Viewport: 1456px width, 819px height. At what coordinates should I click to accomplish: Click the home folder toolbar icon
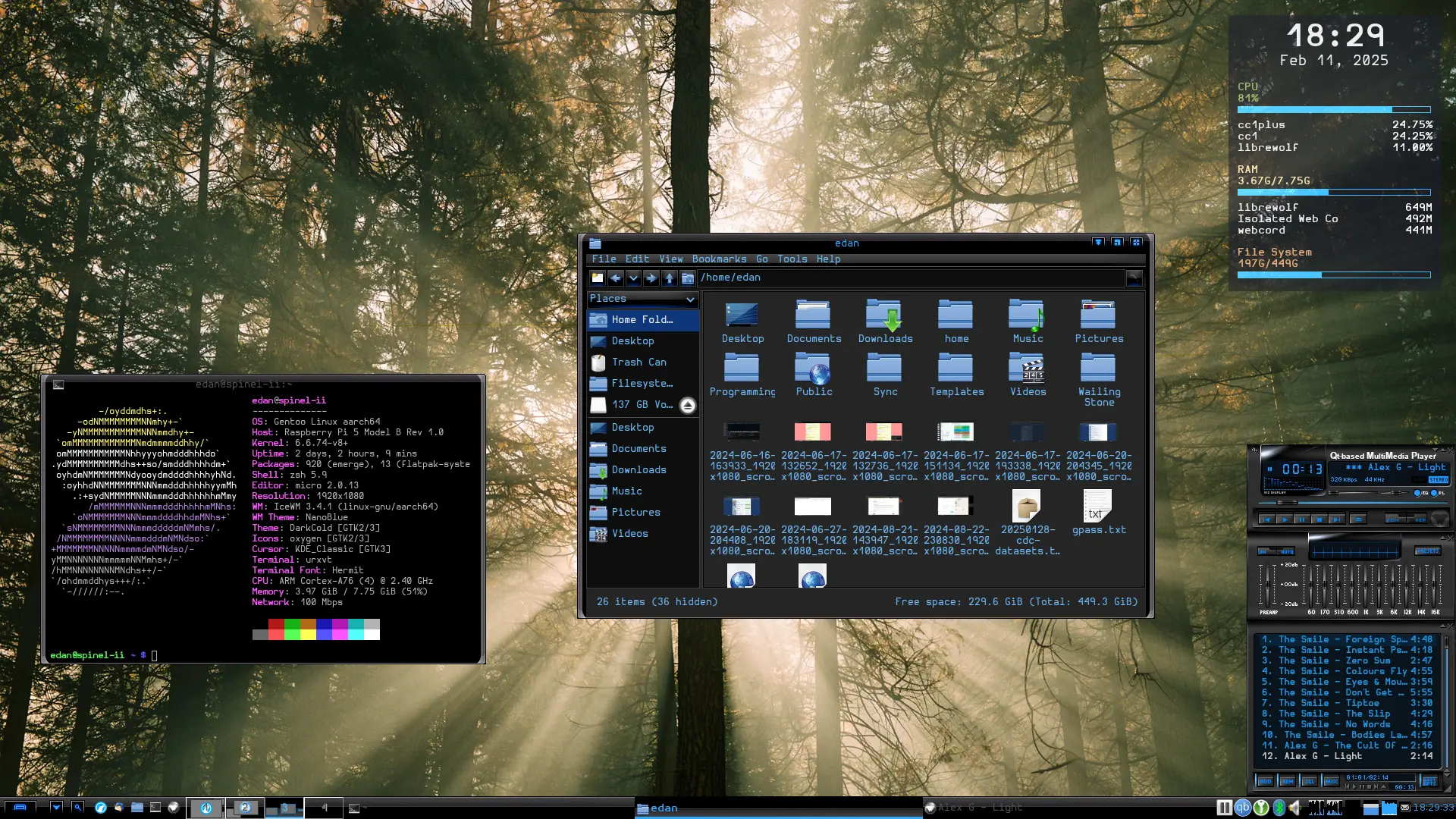[x=687, y=278]
